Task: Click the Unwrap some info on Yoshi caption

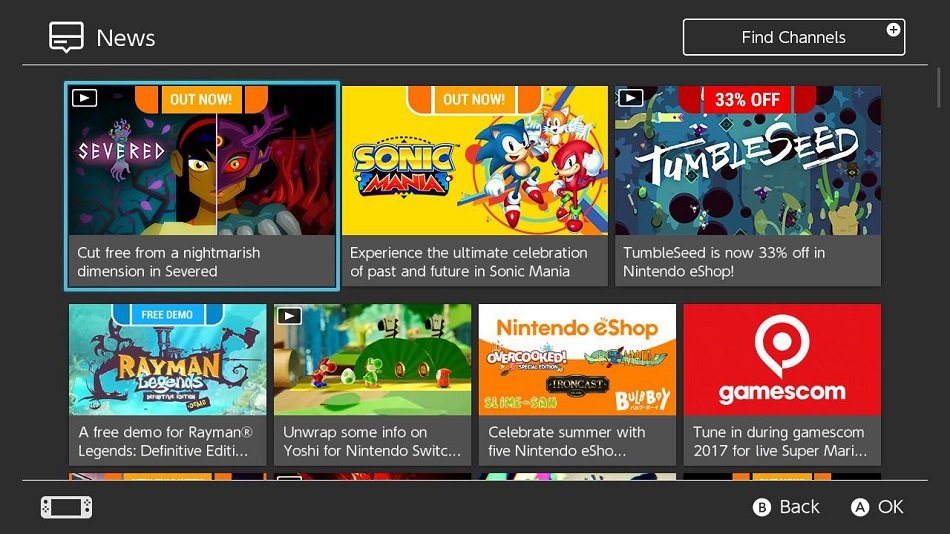Action: pyautogui.click(x=371, y=441)
